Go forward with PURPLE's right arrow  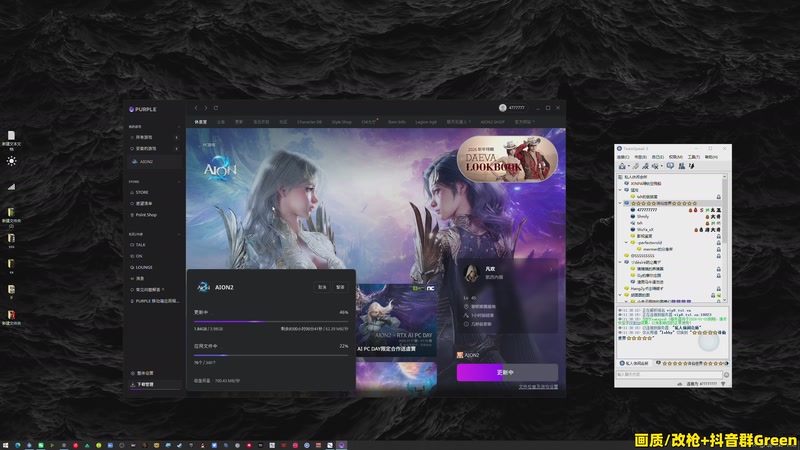(206, 108)
